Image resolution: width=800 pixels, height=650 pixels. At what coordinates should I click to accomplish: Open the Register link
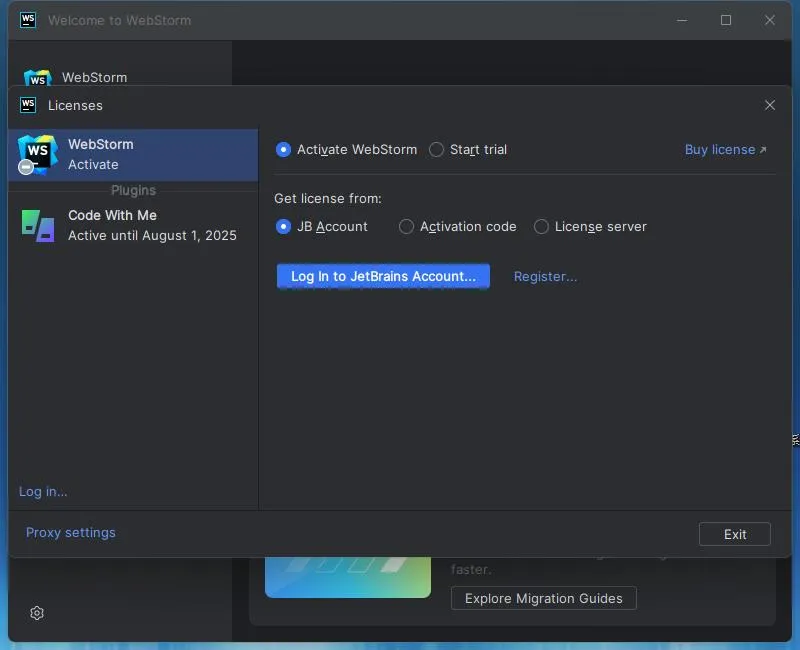545,277
